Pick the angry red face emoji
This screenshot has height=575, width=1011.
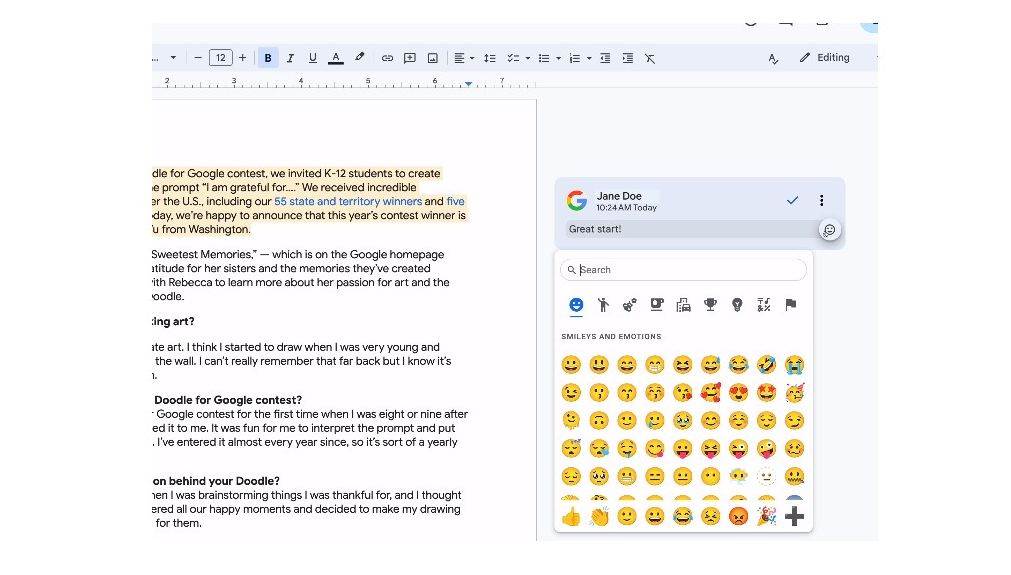[738, 516]
